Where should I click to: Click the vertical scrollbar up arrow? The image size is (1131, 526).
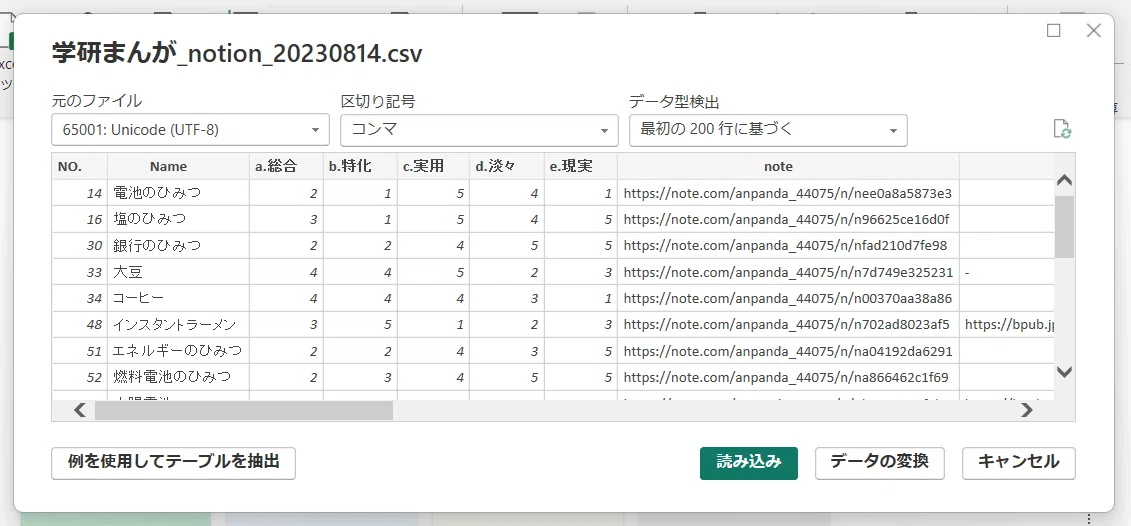pos(1064,180)
